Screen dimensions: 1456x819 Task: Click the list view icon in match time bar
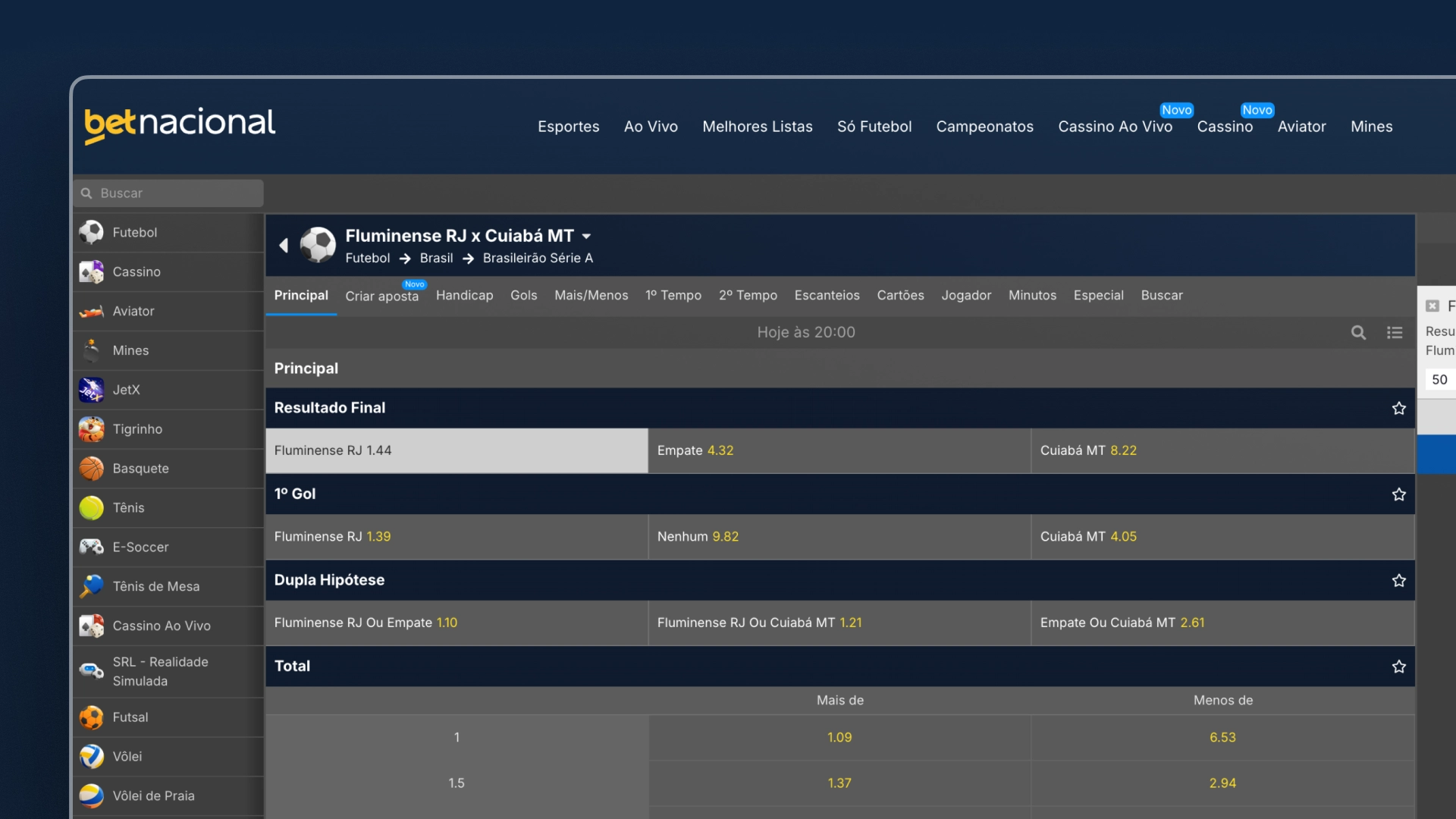[1395, 333]
